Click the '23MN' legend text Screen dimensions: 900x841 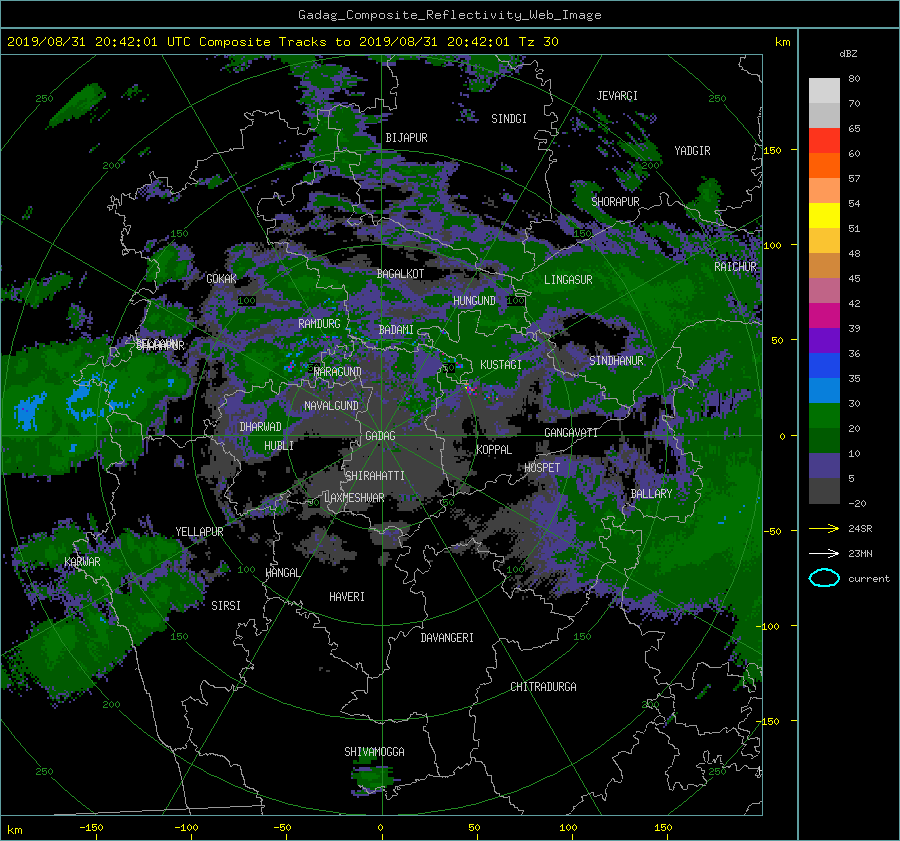(x=860, y=554)
